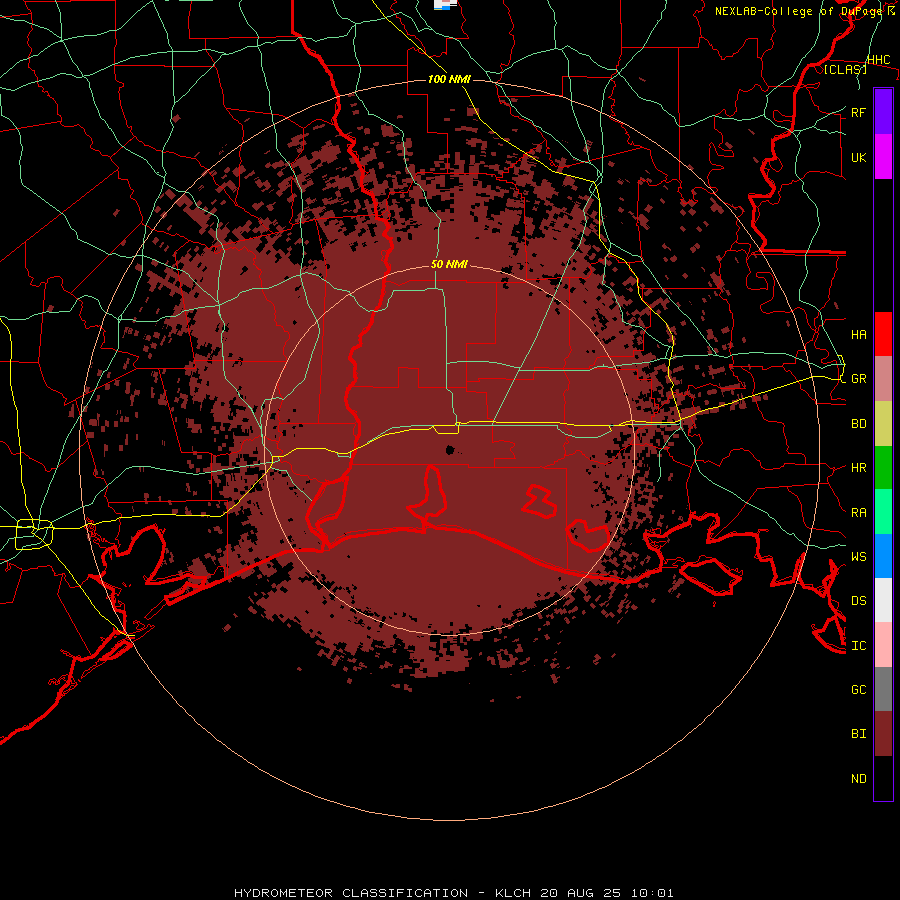Click the GC gray legend swatch
900x900 pixels.
tap(883, 689)
